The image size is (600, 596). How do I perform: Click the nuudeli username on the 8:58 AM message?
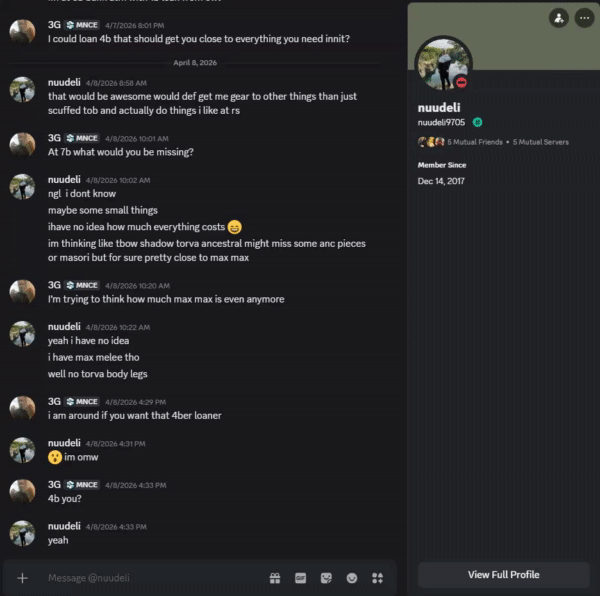pos(64,83)
